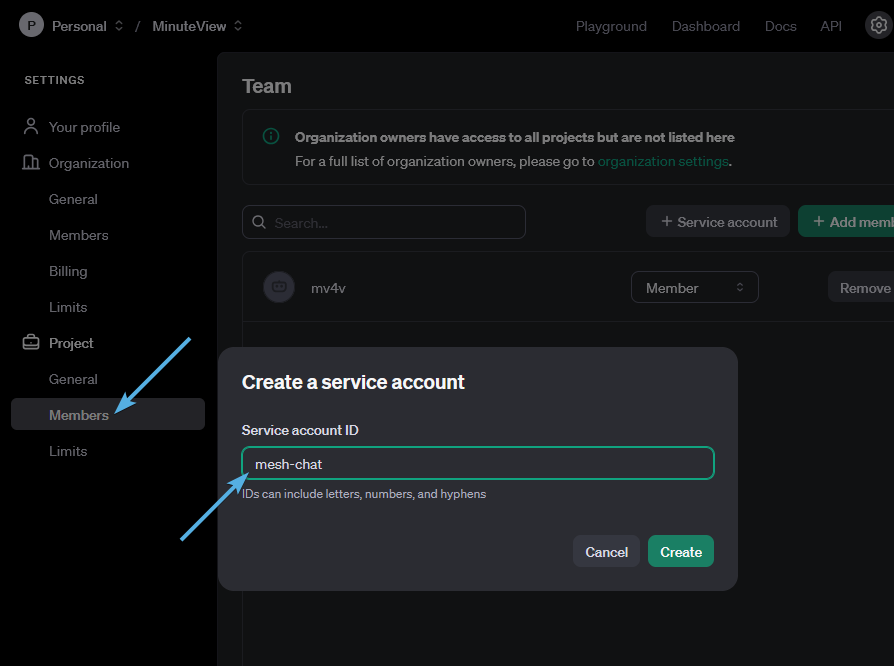Cancel the service account dialog
The image size is (894, 666).
[606, 551]
